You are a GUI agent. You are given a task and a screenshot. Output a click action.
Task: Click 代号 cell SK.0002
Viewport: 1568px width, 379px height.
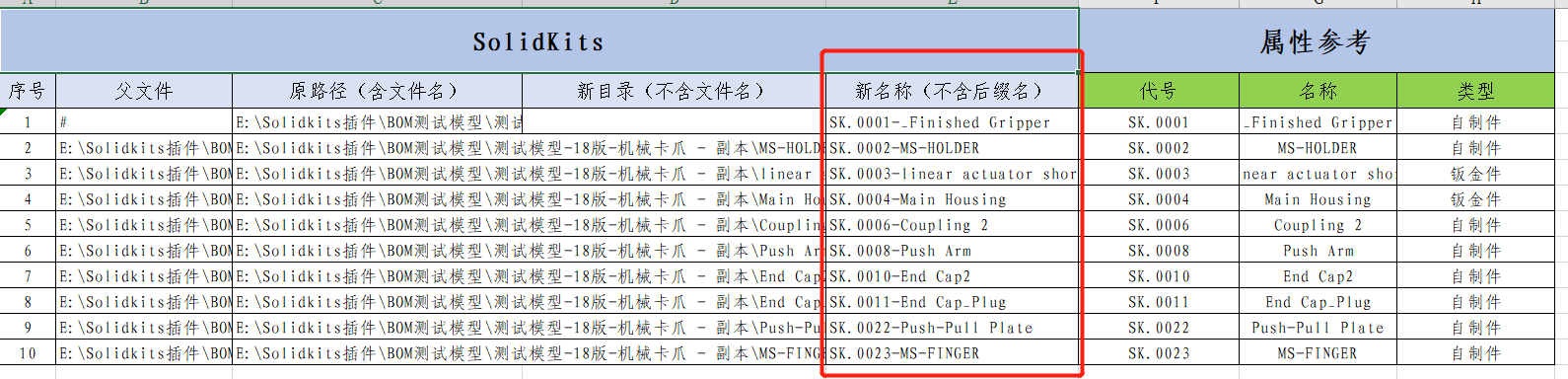tap(1159, 148)
